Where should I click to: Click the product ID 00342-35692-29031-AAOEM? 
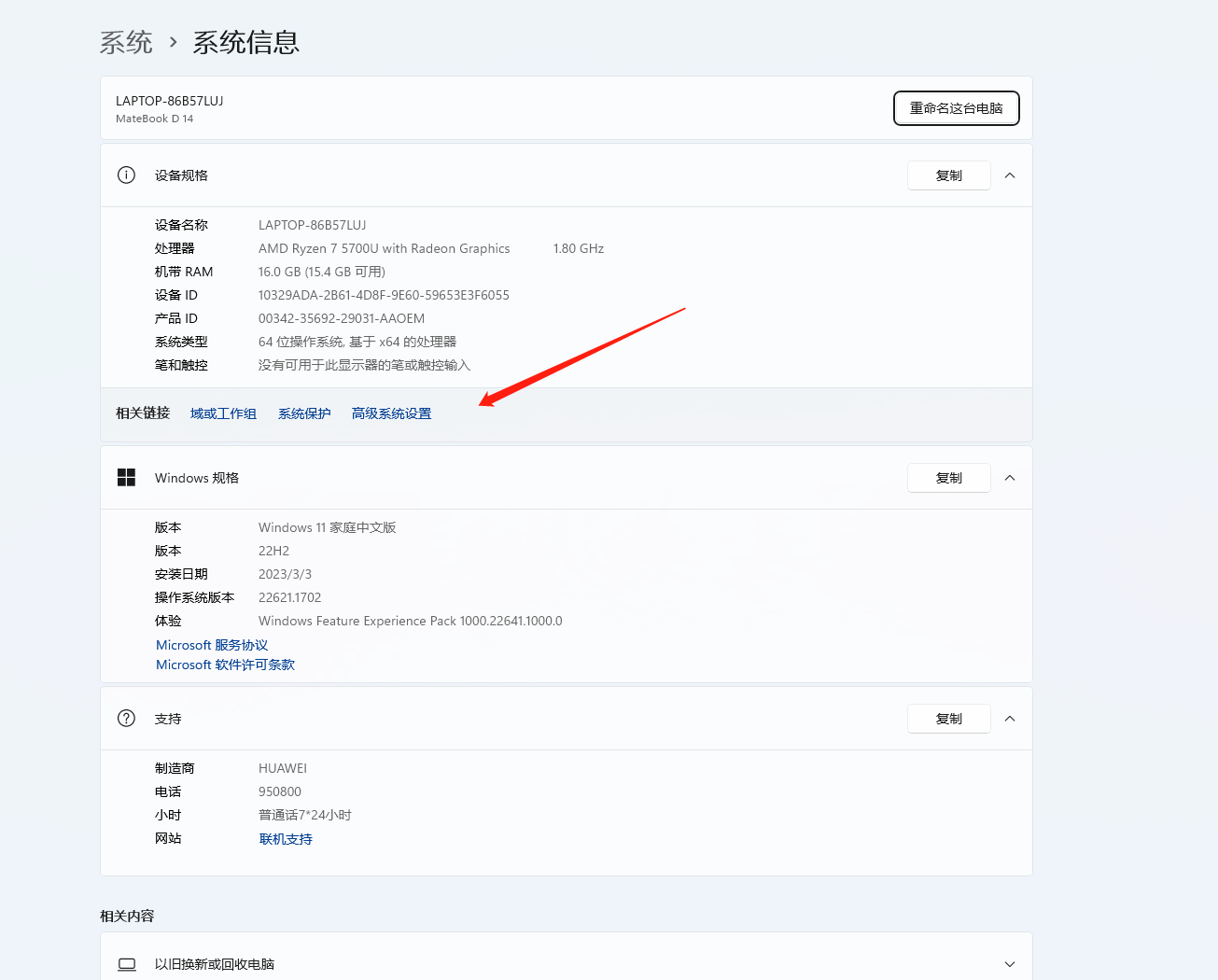click(342, 318)
